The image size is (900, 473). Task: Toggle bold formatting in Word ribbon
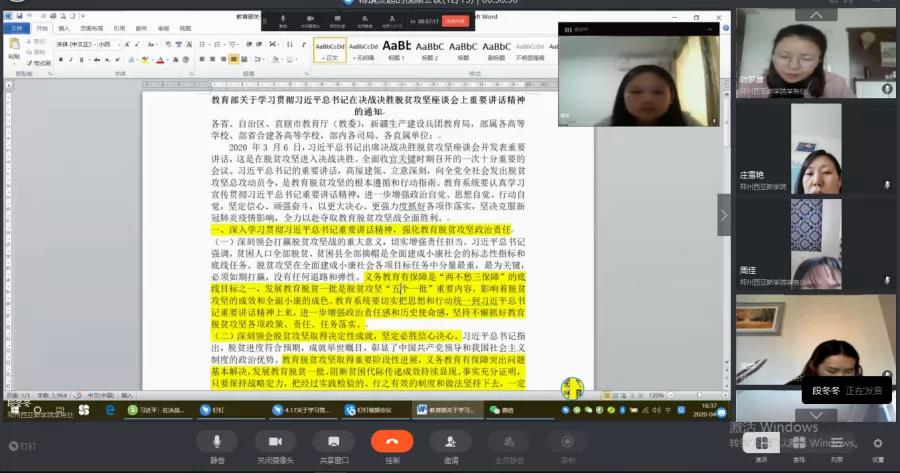(61, 59)
